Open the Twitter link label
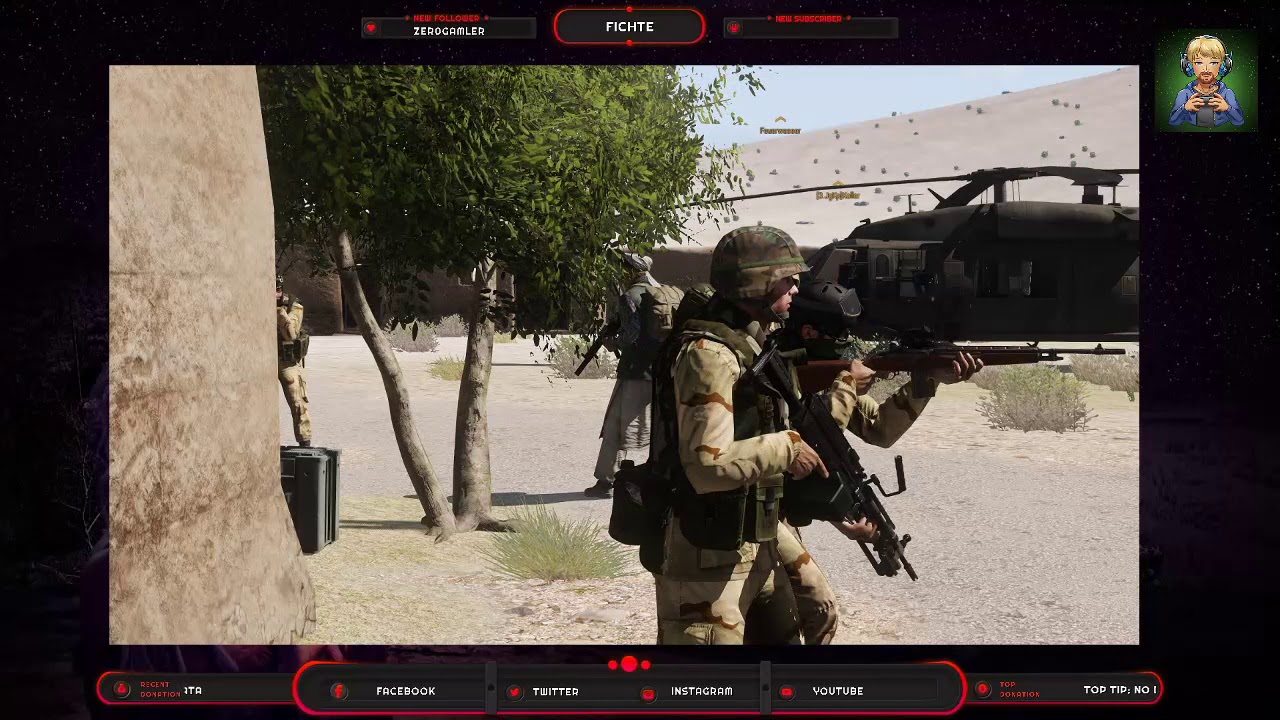The width and height of the screenshot is (1280, 720). click(x=555, y=691)
